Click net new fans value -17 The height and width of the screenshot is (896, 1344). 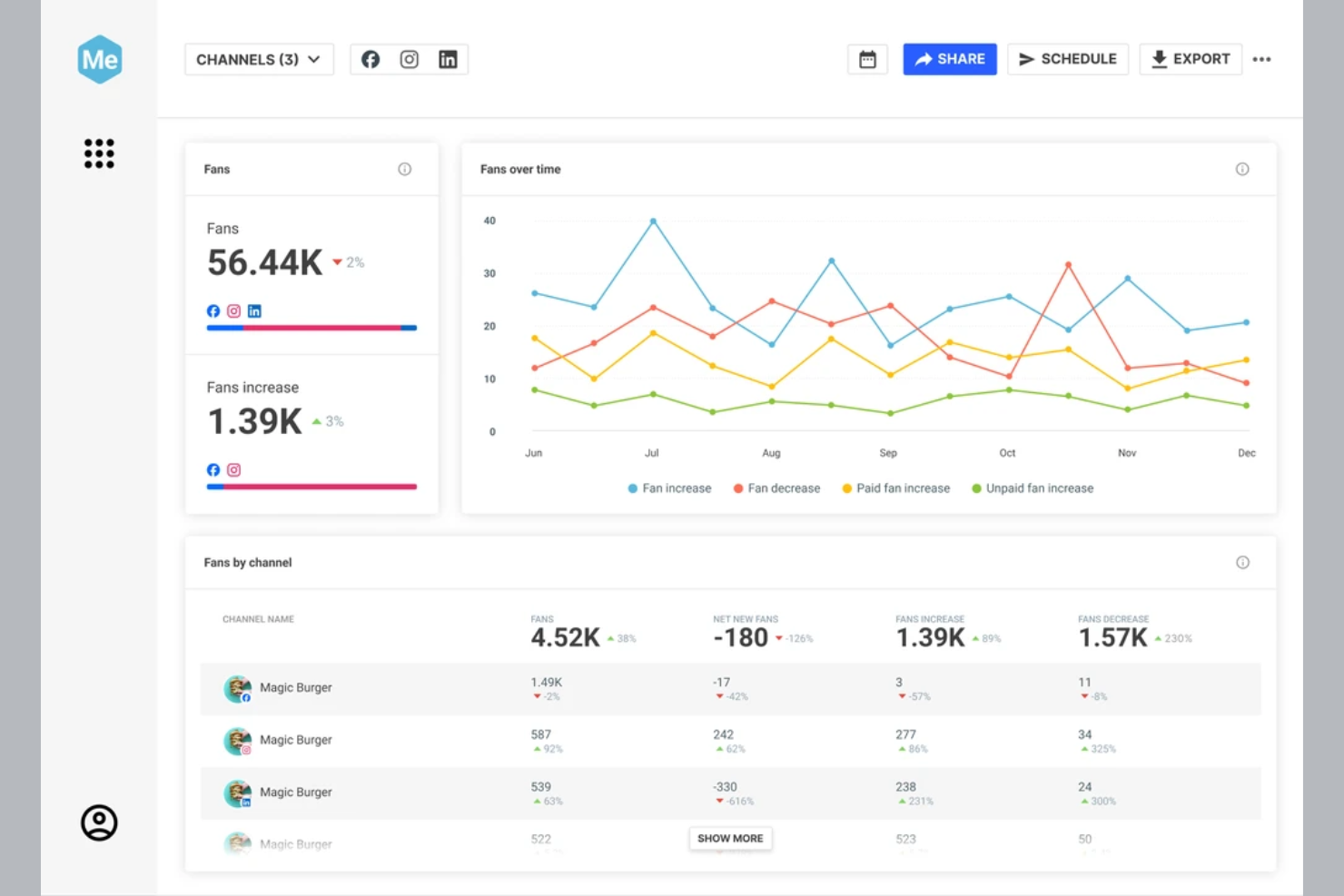[x=721, y=682]
